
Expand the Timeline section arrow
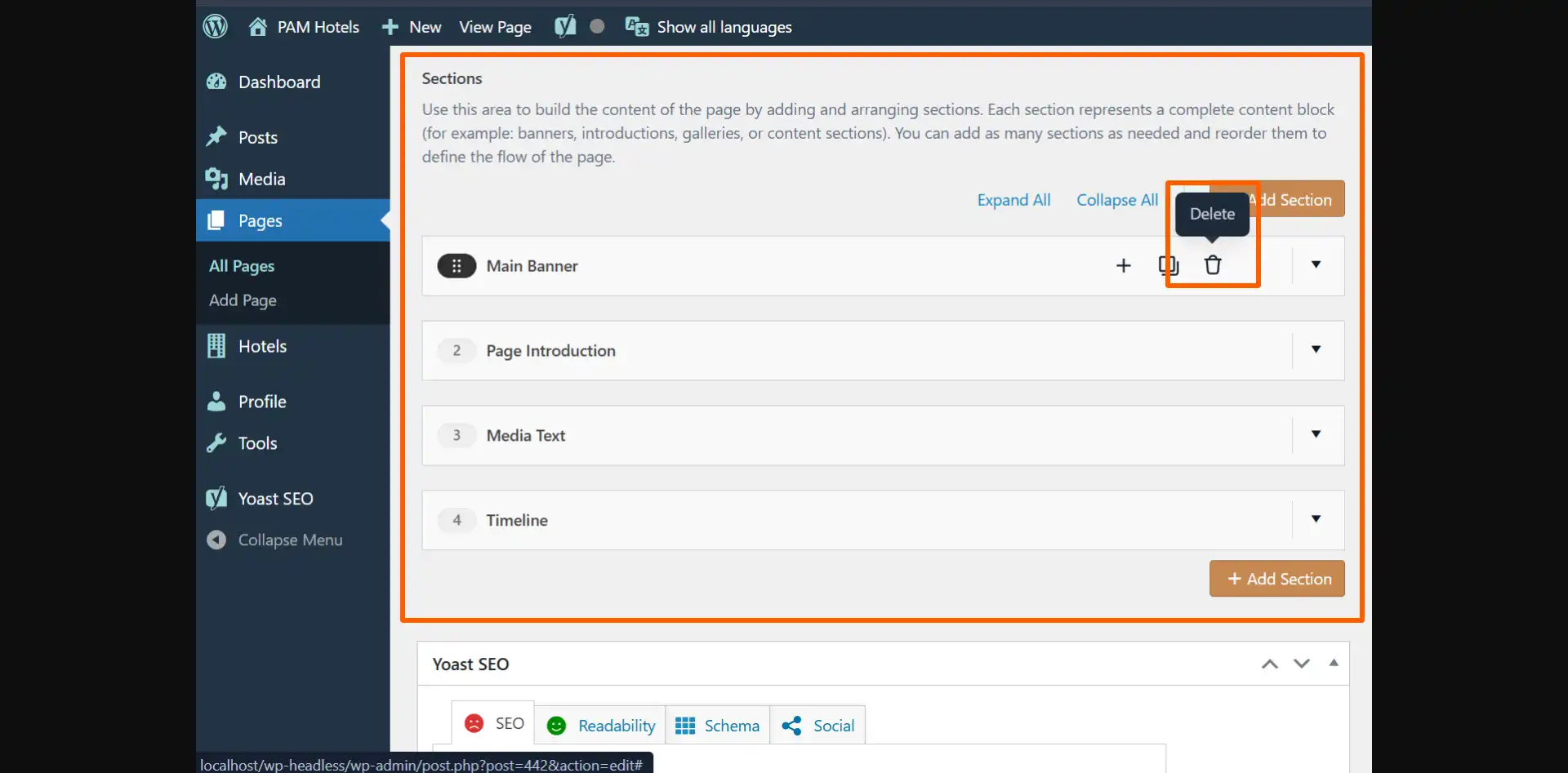(1316, 519)
